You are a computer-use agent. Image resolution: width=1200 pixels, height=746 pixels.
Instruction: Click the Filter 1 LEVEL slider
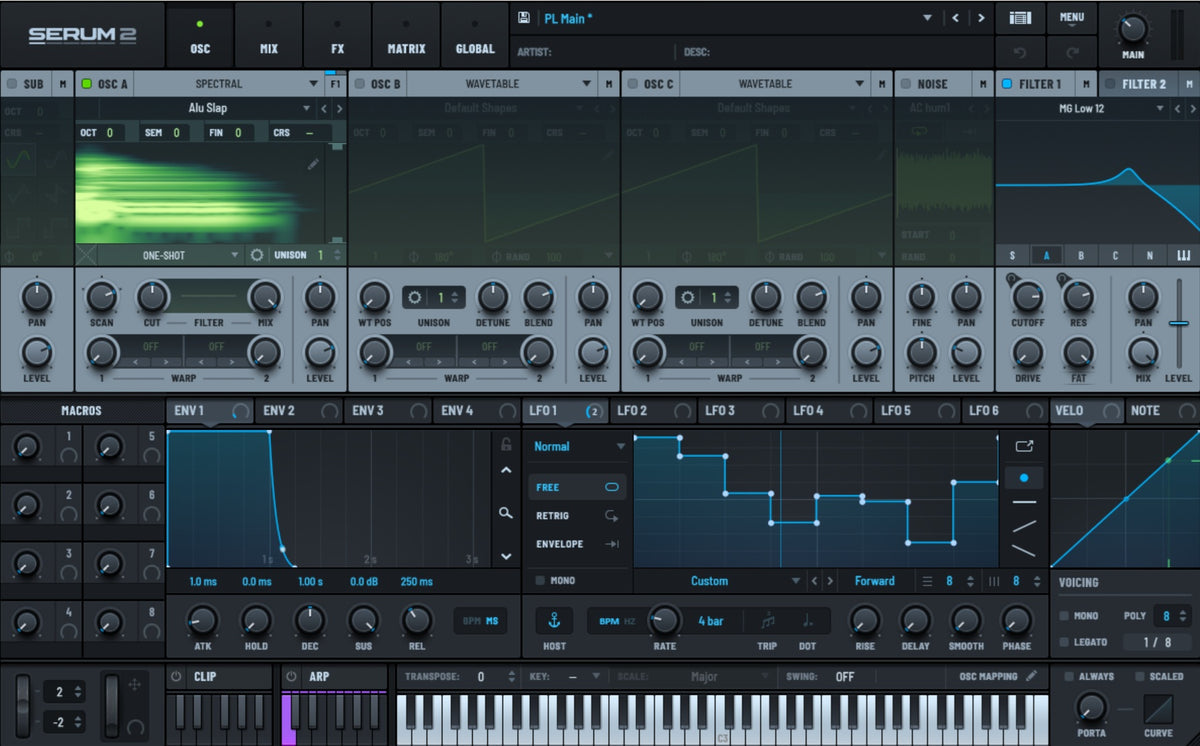(1179, 324)
